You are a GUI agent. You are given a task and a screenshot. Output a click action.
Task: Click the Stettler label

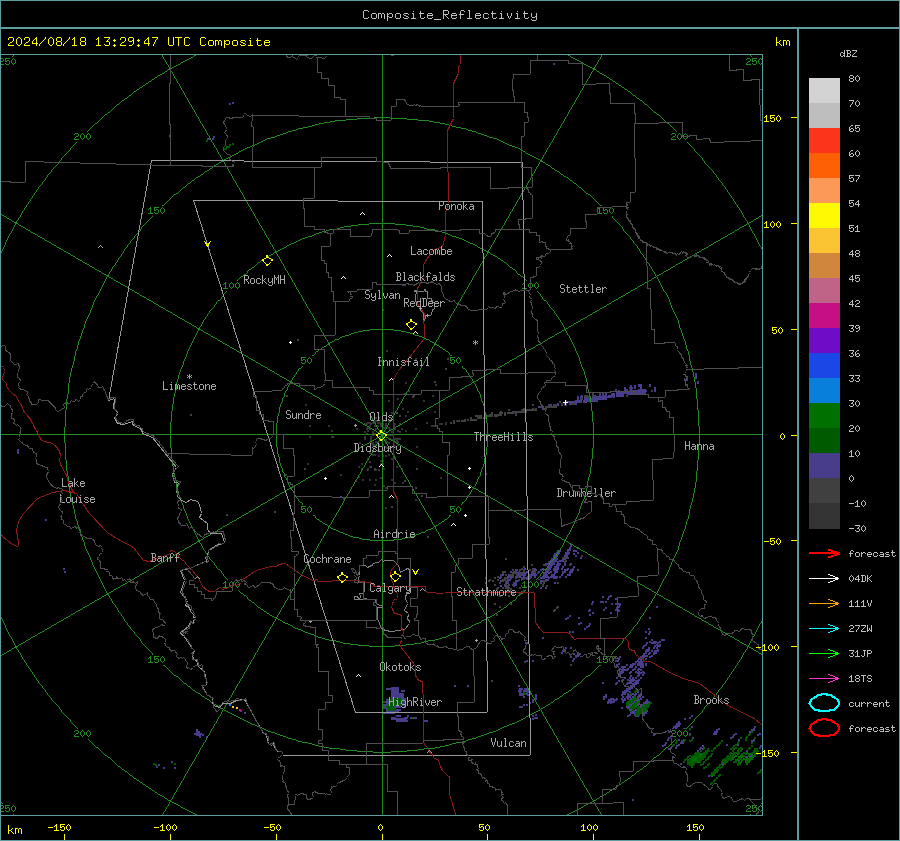pyautogui.click(x=583, y=289)
